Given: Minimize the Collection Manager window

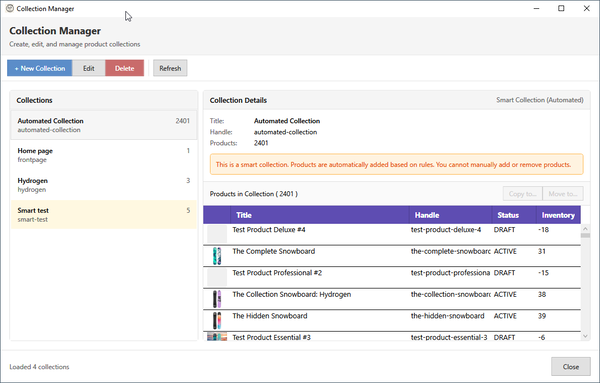Looking at the screenshot, I should (536, 8).
